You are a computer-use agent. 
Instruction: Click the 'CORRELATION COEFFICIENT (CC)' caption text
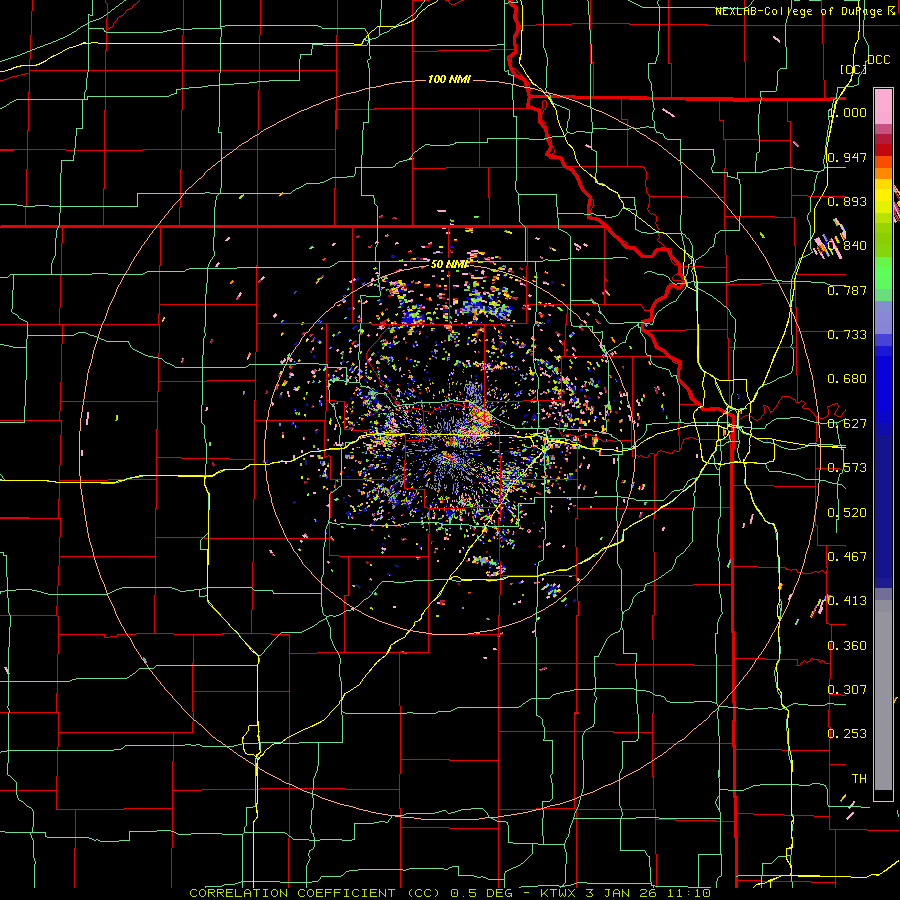[x=315, y=893]
